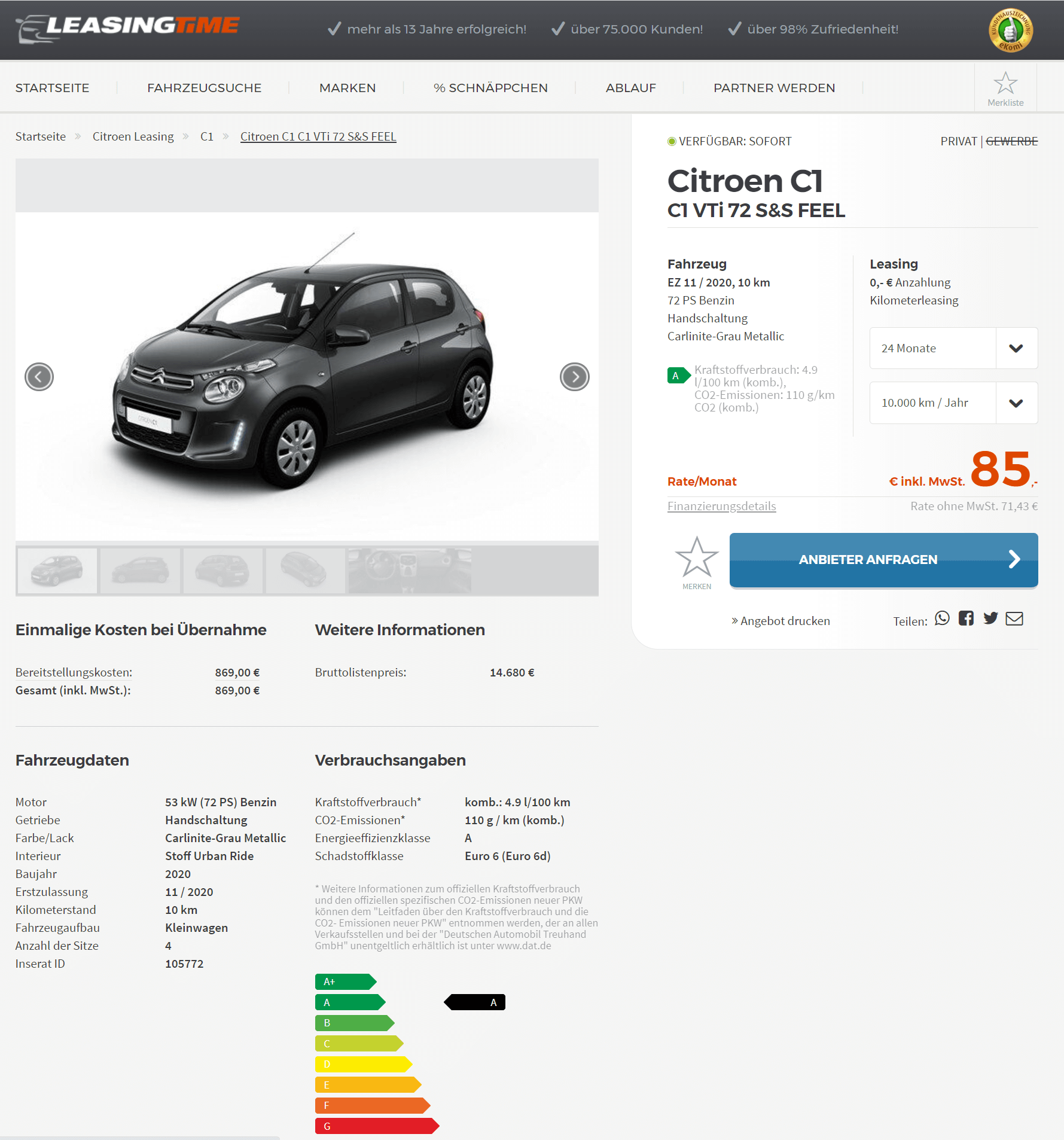Screen dimensions: 1064x1140
Task: Show next car image with right arrow
Action: point(575,377)
